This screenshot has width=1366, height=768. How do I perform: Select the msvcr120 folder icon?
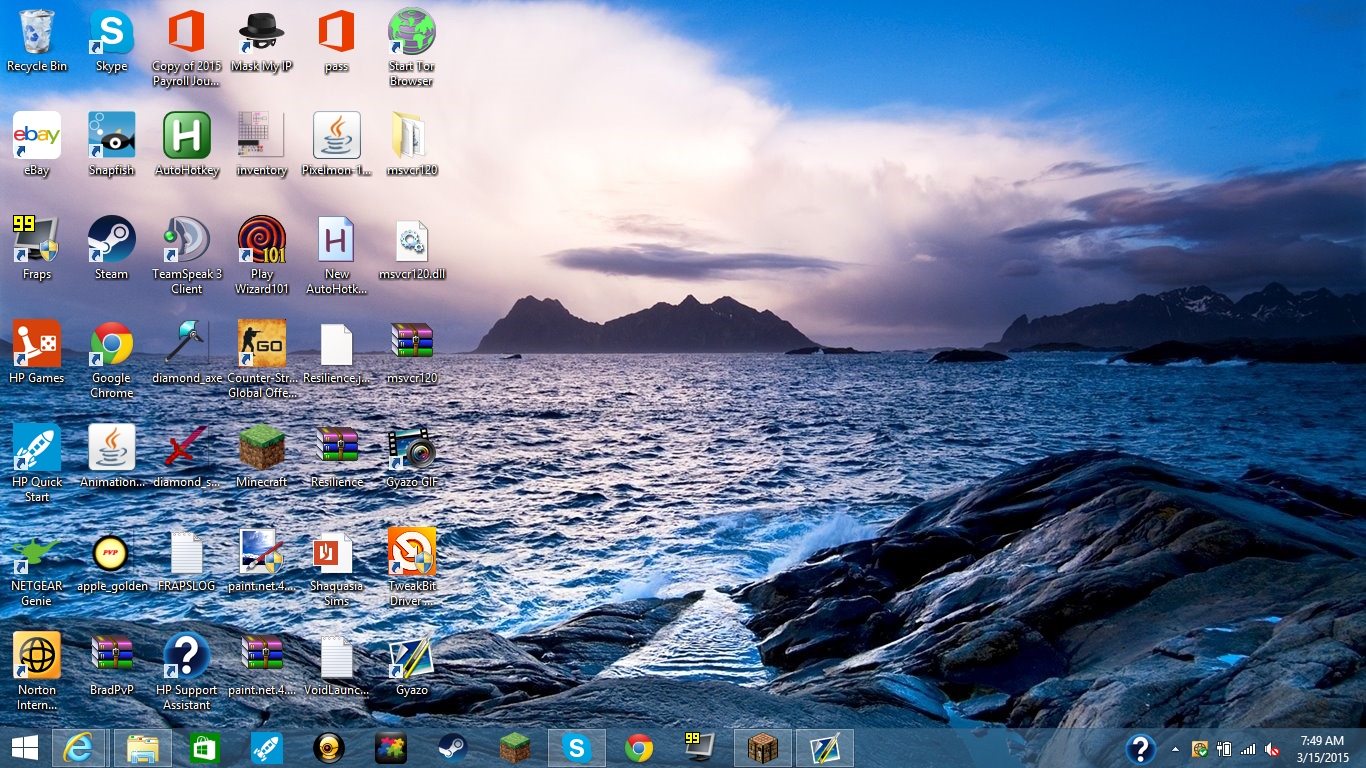(x=412, y=144)
